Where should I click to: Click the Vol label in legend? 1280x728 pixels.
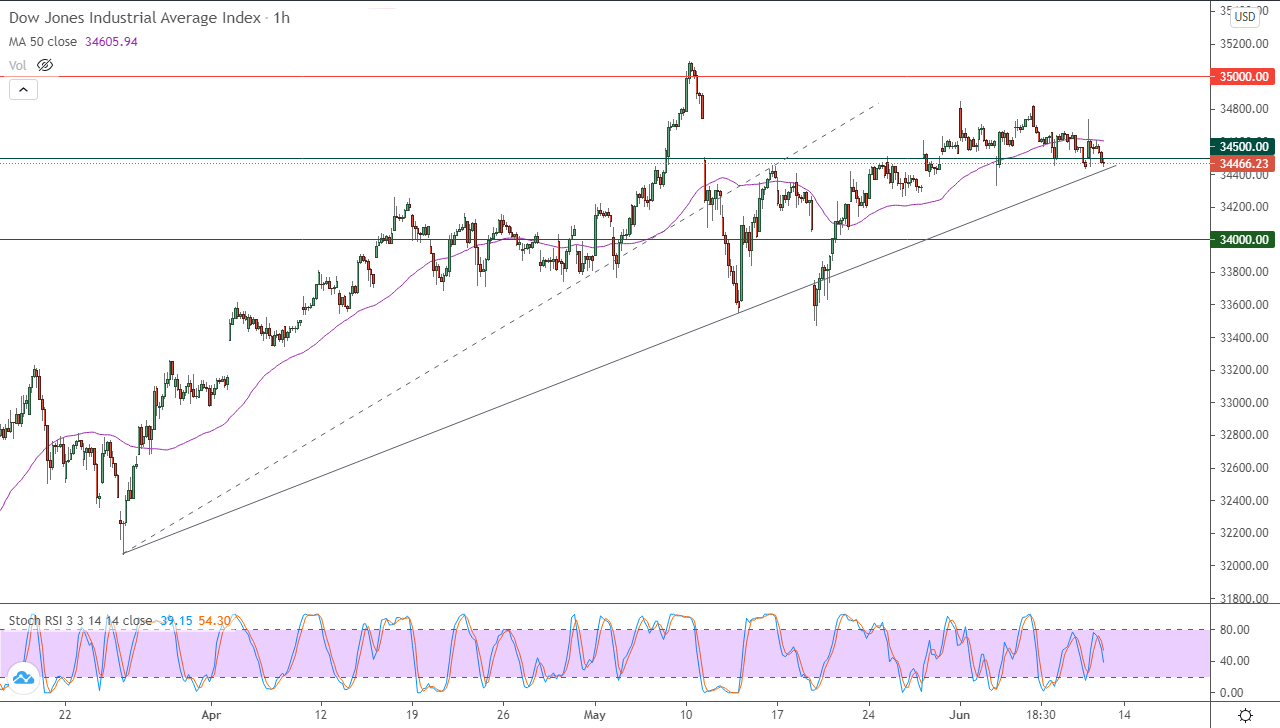(18, 65)
